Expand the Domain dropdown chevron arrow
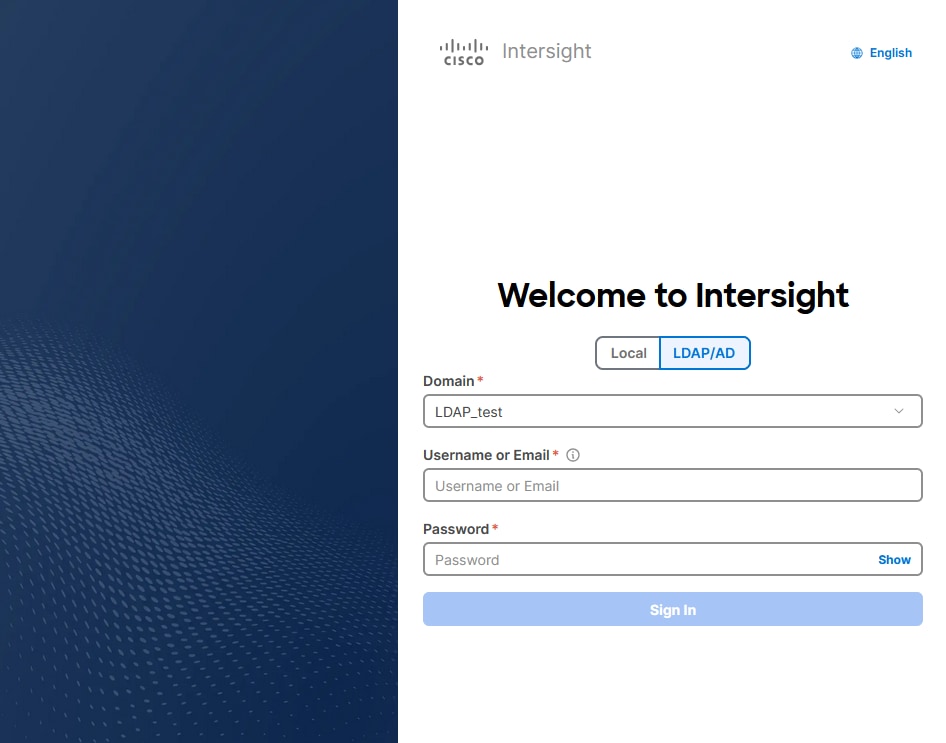Image resolution: width=946 pixels, height=743 pixels. coord(899,411)
